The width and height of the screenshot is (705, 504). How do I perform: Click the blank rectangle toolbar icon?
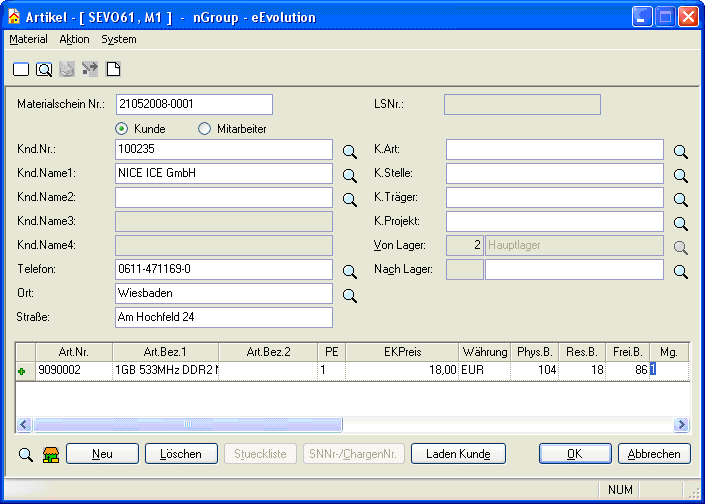[x=21, y=69]
